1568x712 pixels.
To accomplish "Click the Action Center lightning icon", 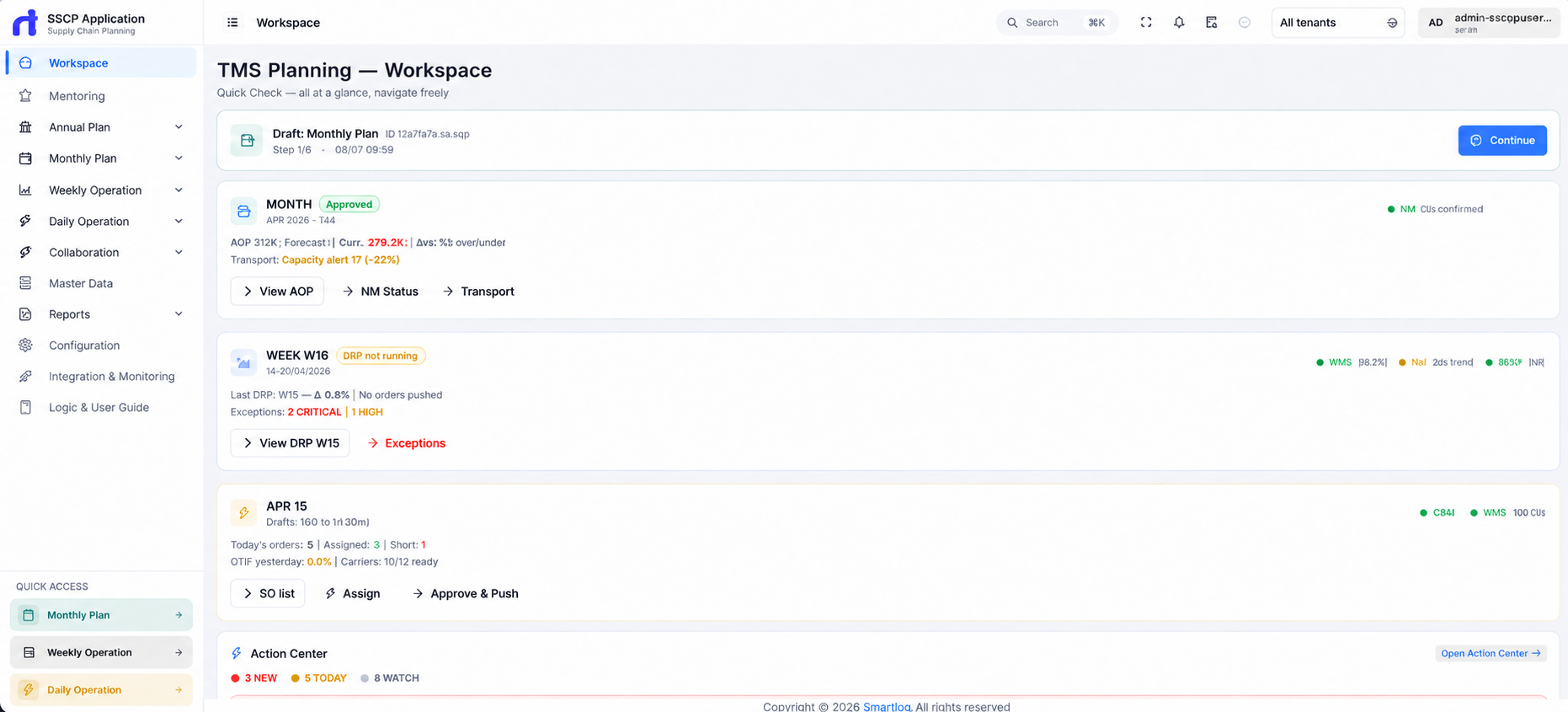I will click(237, 654).
